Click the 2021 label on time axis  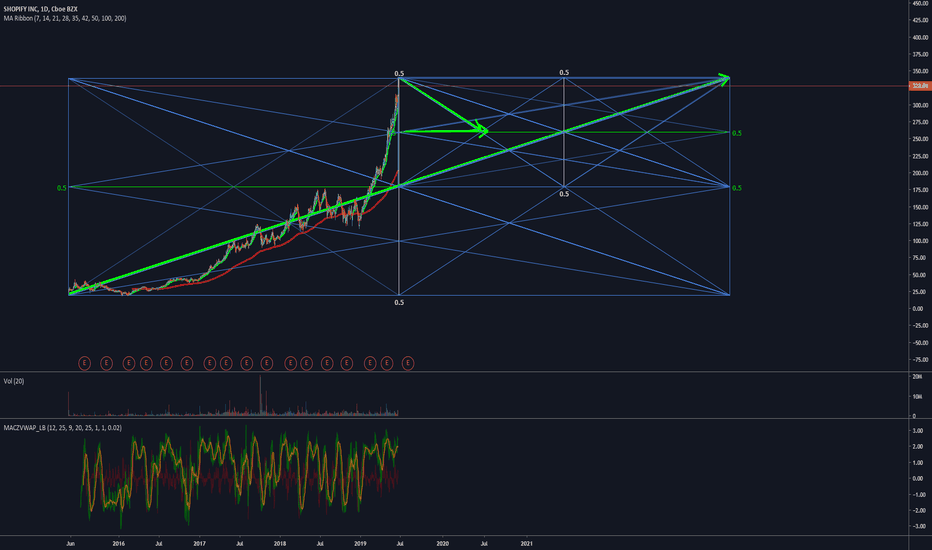[527, 543]
